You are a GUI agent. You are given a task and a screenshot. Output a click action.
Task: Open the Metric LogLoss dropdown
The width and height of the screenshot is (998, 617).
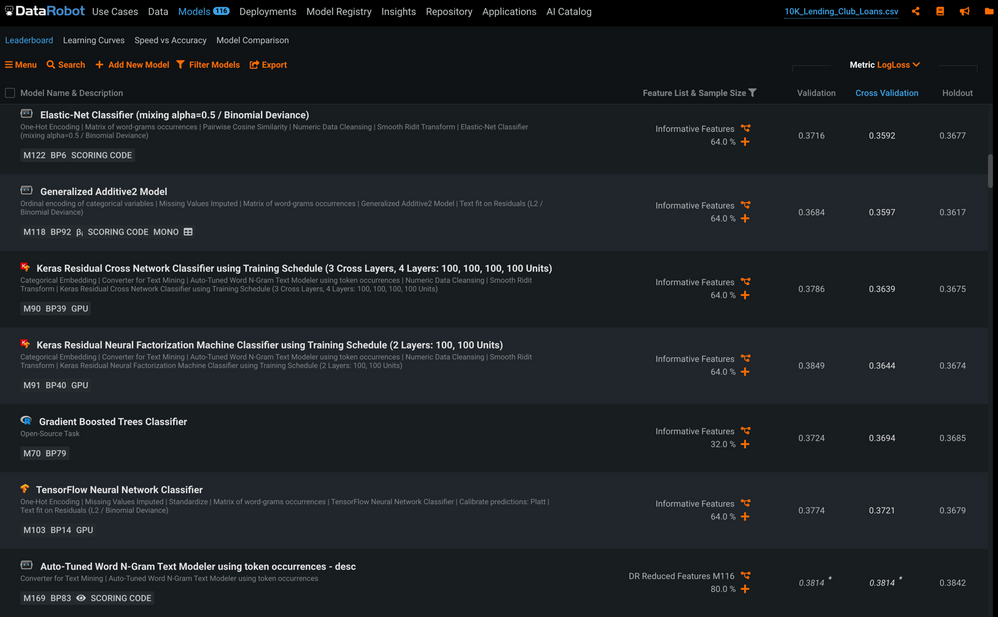884,65
